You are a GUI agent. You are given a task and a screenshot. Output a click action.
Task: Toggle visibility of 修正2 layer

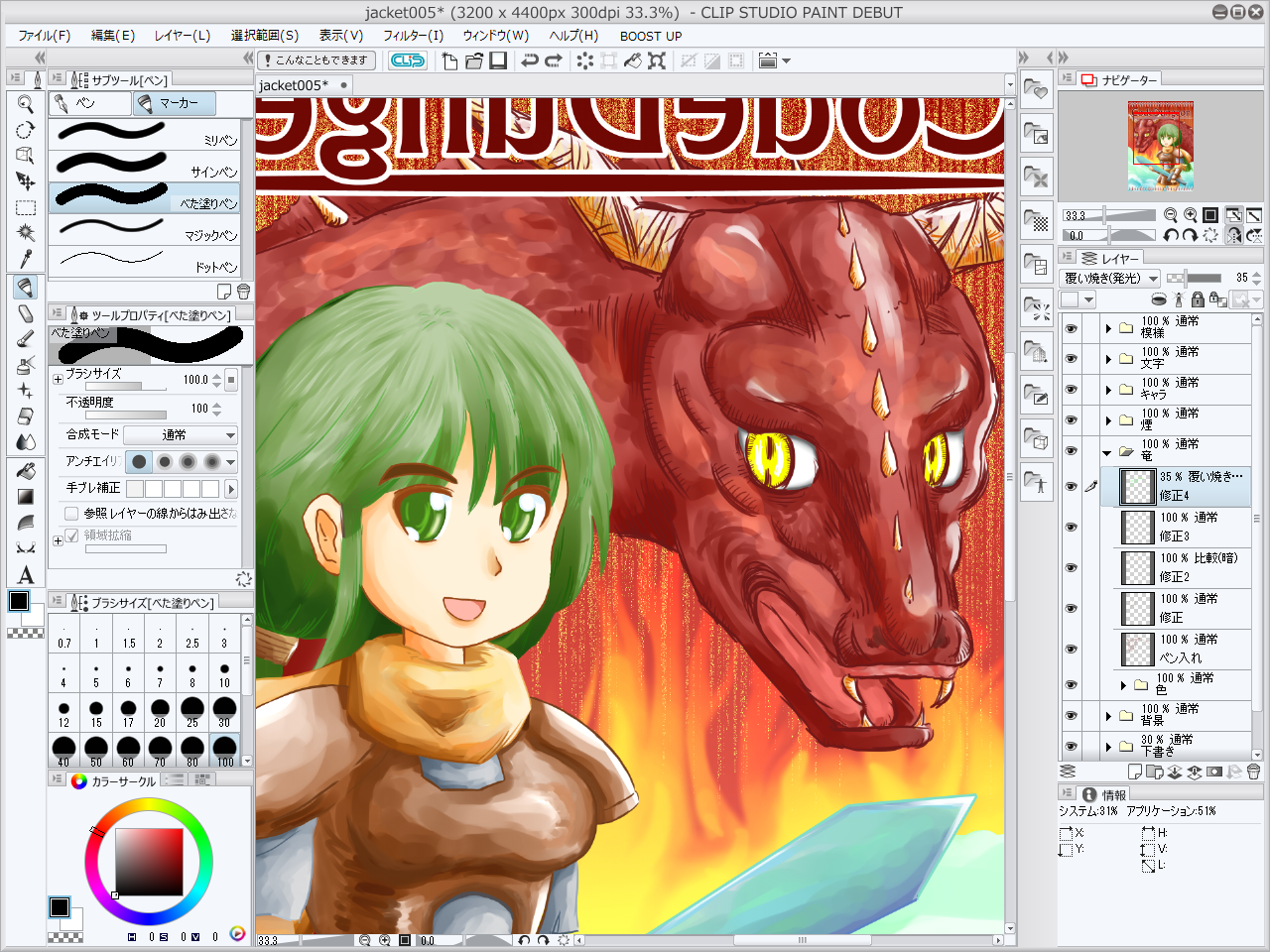1071,568
